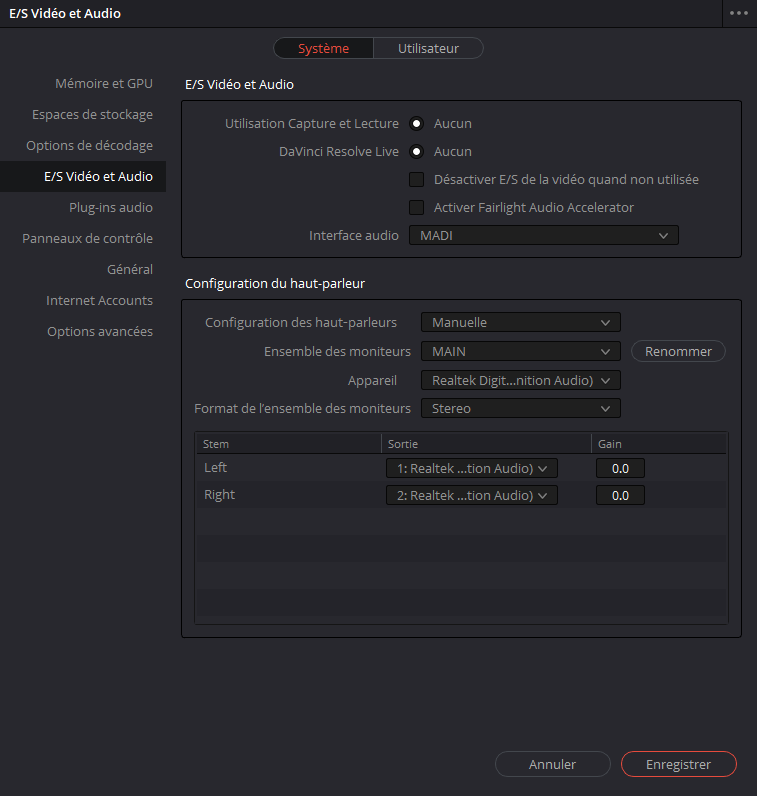757x796 pixels.
Task: Open Espaces de stockage section
Action: 92,114
